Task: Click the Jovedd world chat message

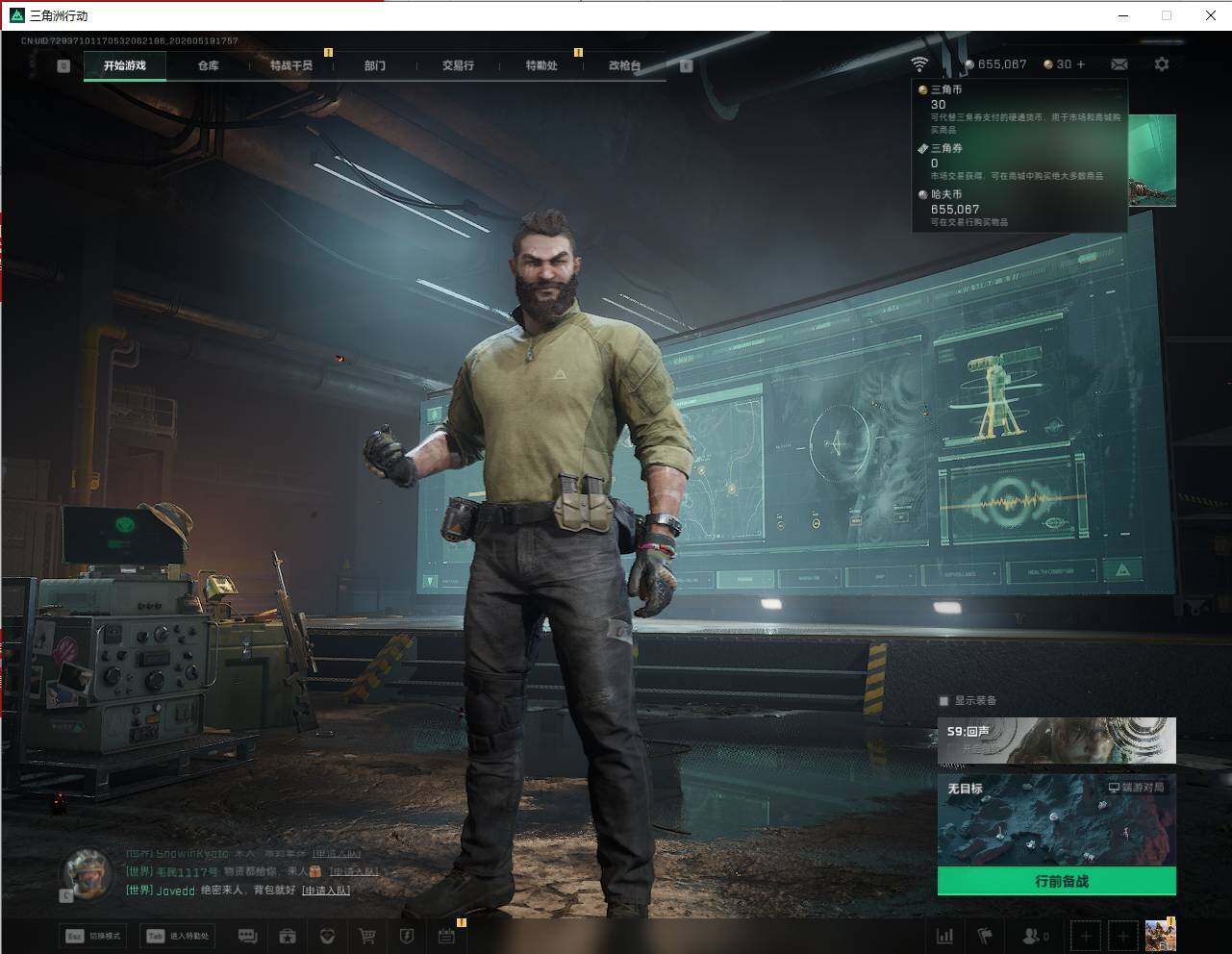Action: click(238, 891)
